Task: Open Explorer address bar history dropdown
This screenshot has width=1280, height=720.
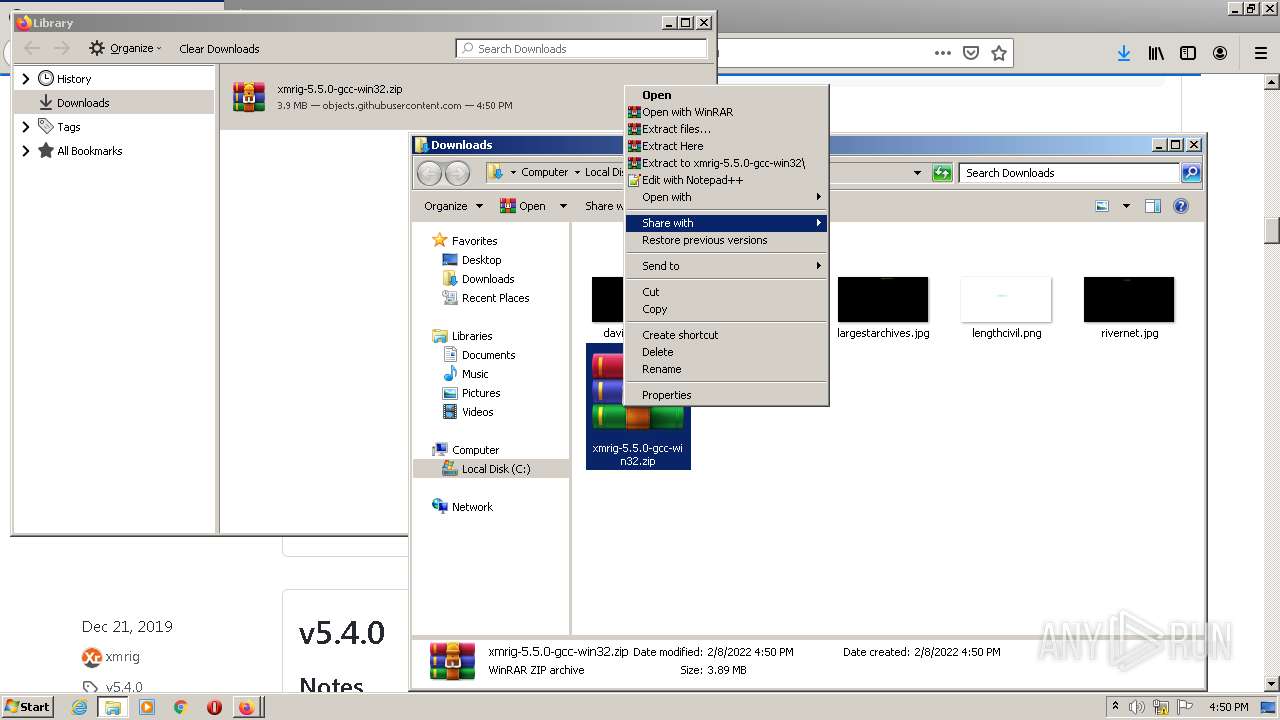Action: [x=917, y=173]
